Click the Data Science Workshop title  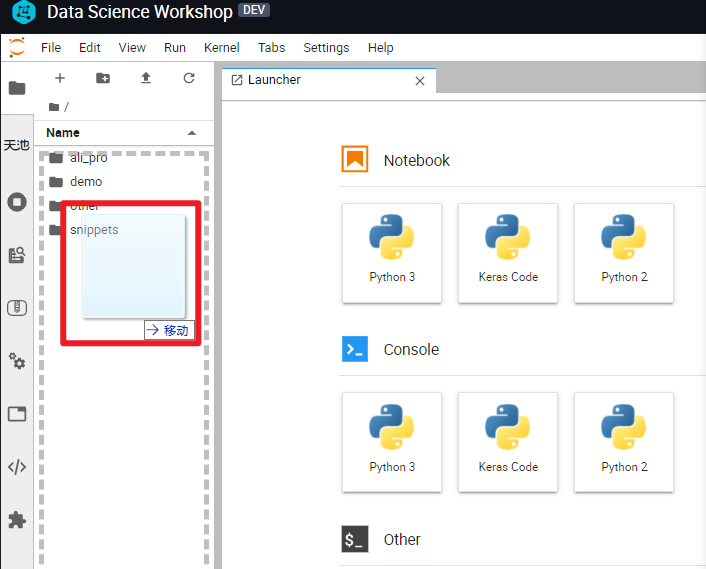tap(140, 12)
